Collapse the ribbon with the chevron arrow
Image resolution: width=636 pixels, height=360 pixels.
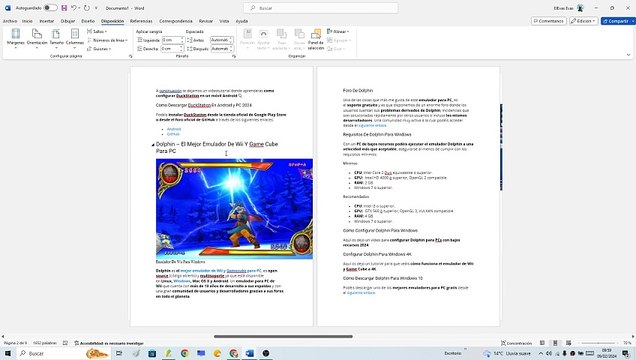[x=628, y=55]
